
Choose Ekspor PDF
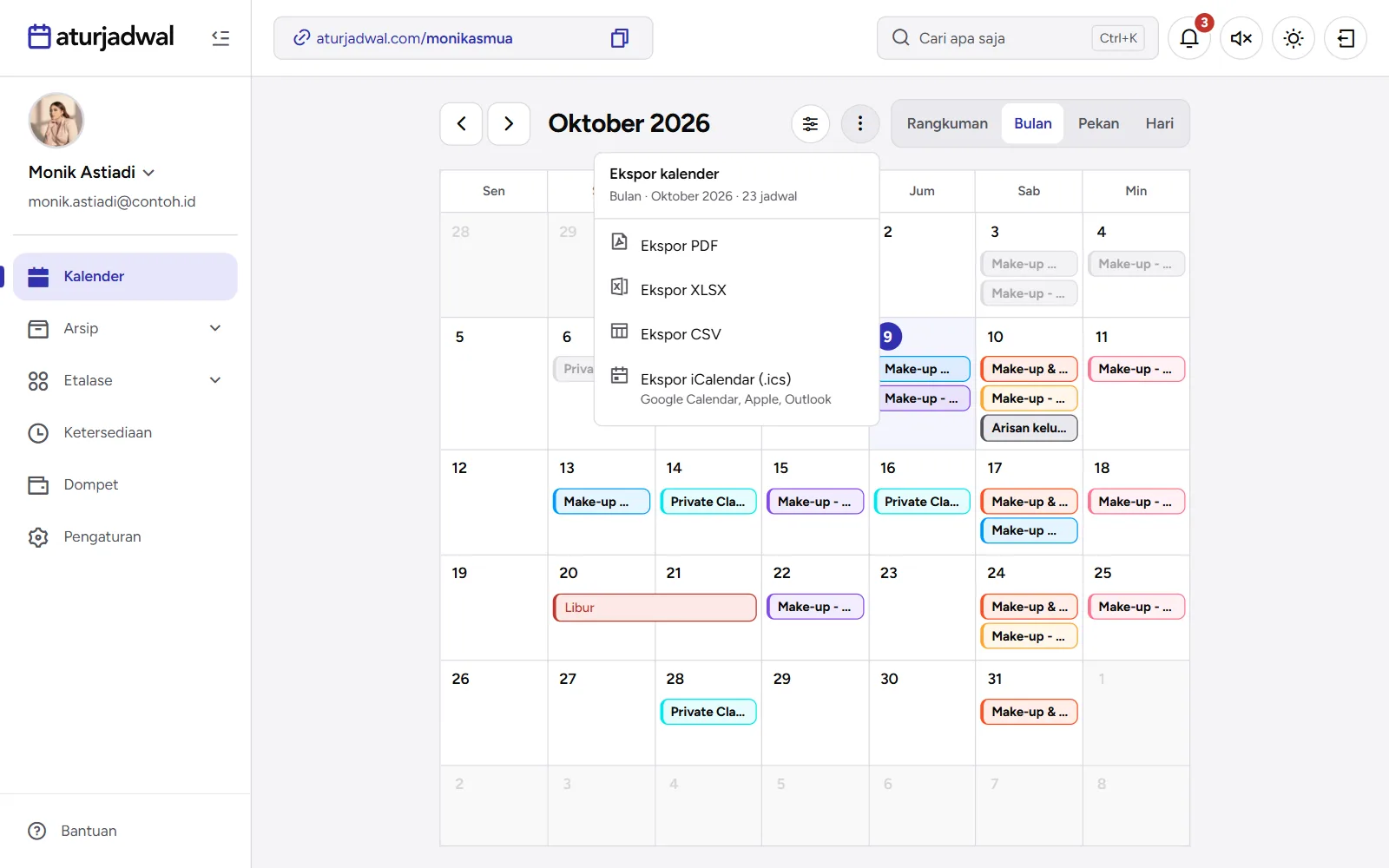[x=736, y=246]
